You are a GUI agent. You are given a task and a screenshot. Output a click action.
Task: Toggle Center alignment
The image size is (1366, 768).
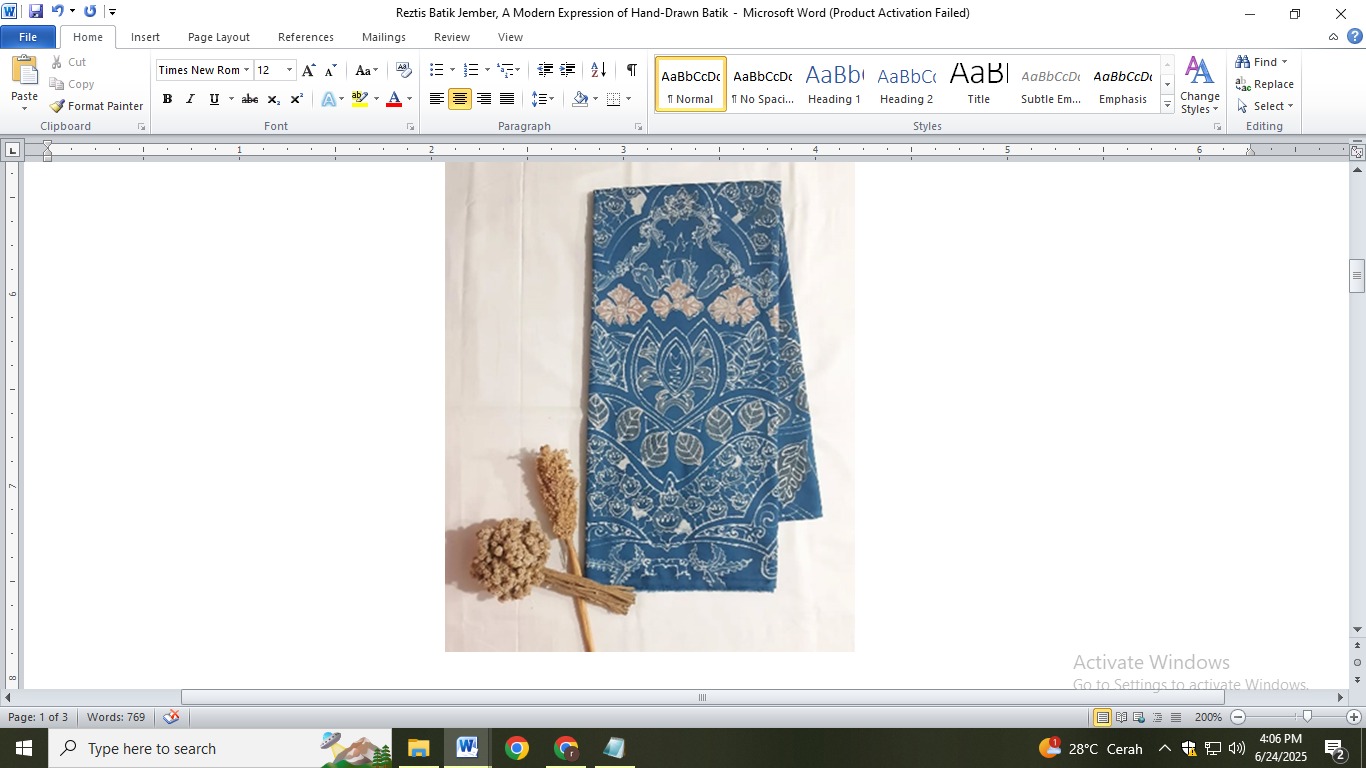coord(460,99)
